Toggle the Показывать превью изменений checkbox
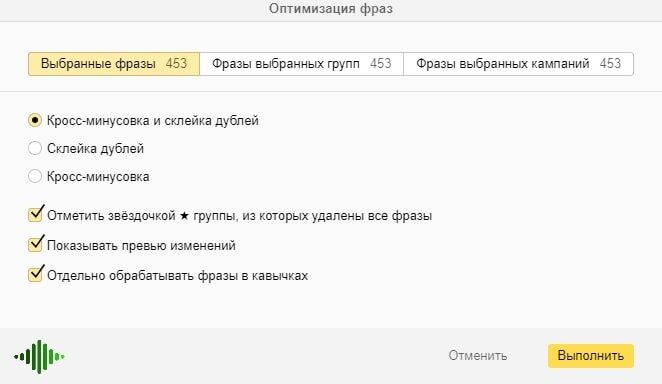Screen dimensions: 662x384 pos(35,244)
